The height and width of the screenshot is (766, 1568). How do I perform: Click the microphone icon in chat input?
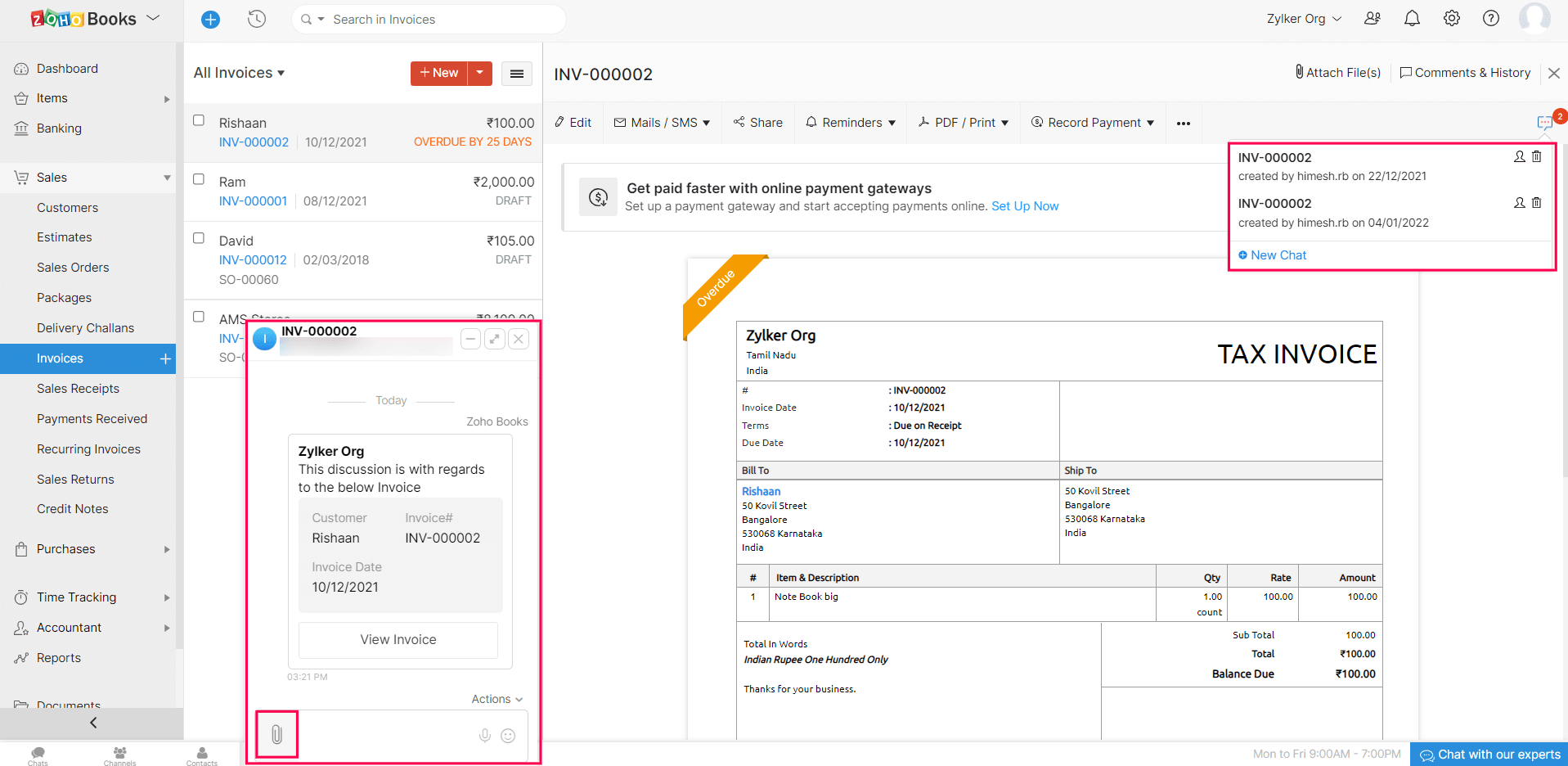pyautogui.click(x=485, y=736)
